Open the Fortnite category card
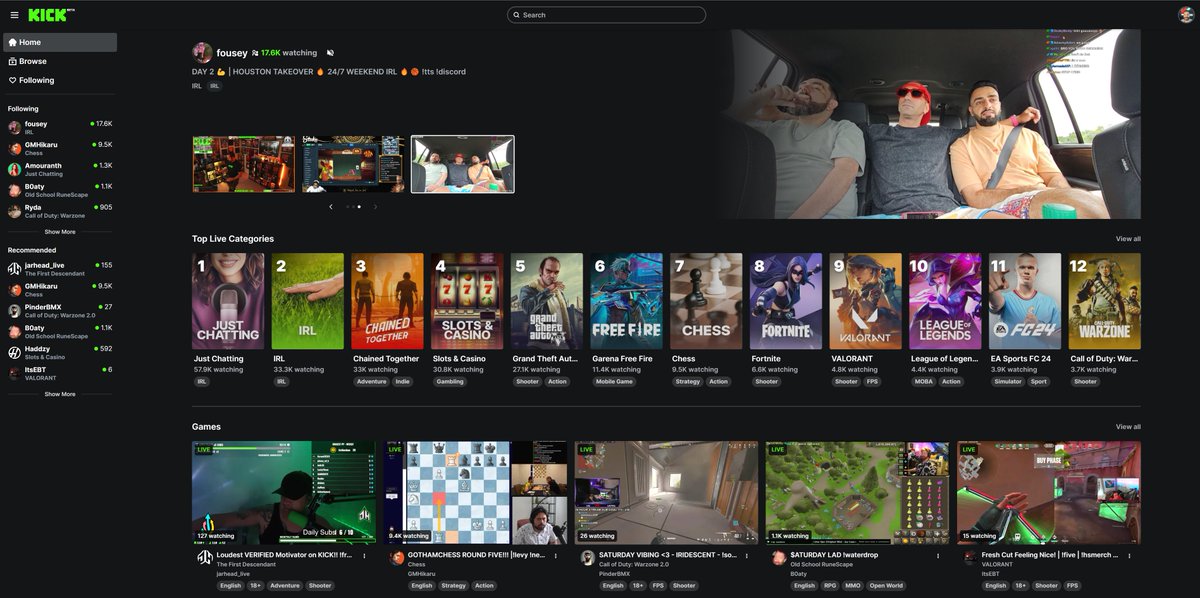The height and width of the screenshot is (598, 1200). 786,301
